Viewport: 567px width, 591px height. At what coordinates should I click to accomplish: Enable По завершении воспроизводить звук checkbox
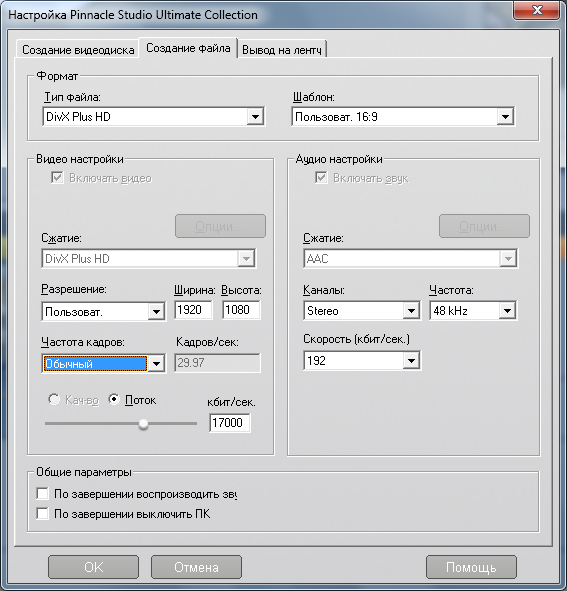43,493
